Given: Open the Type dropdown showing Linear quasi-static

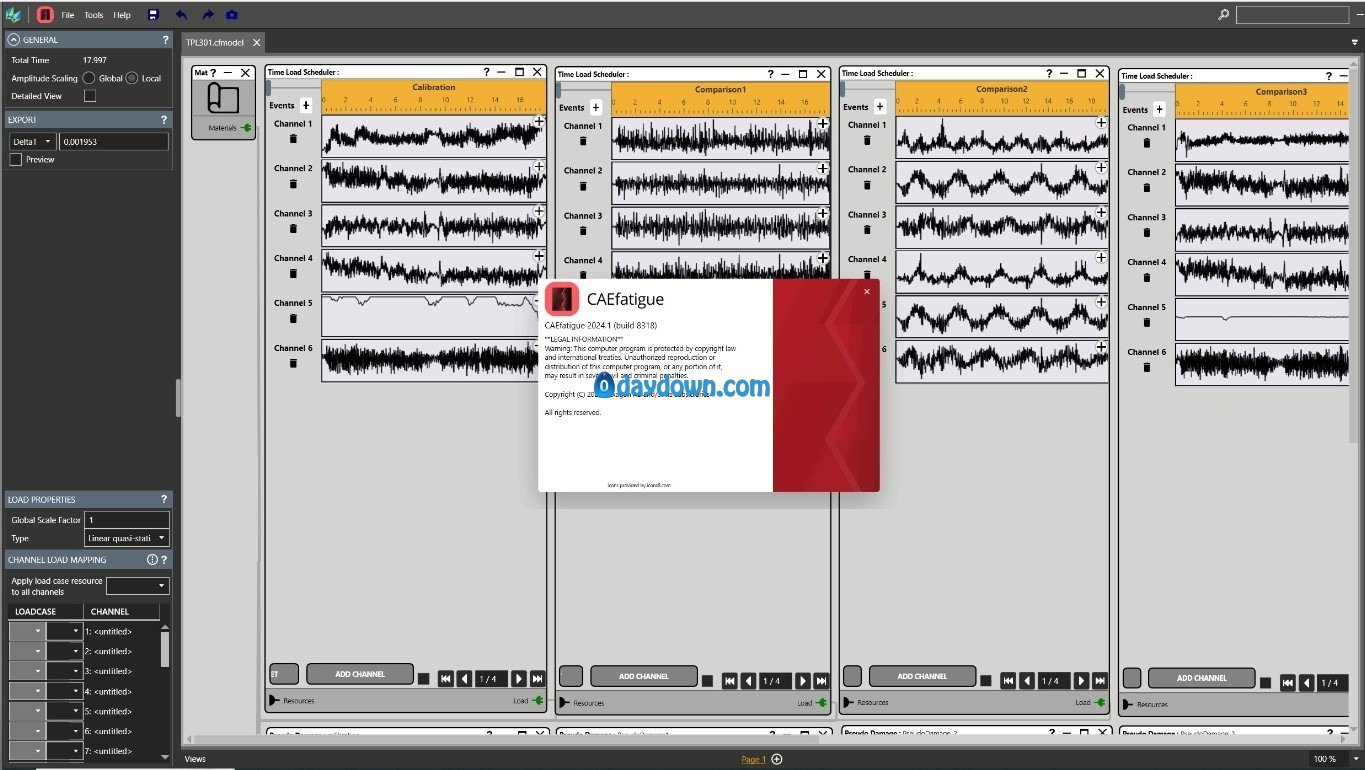Looking at the screenshot, I should pyautogui.click(x=127, y=538).
